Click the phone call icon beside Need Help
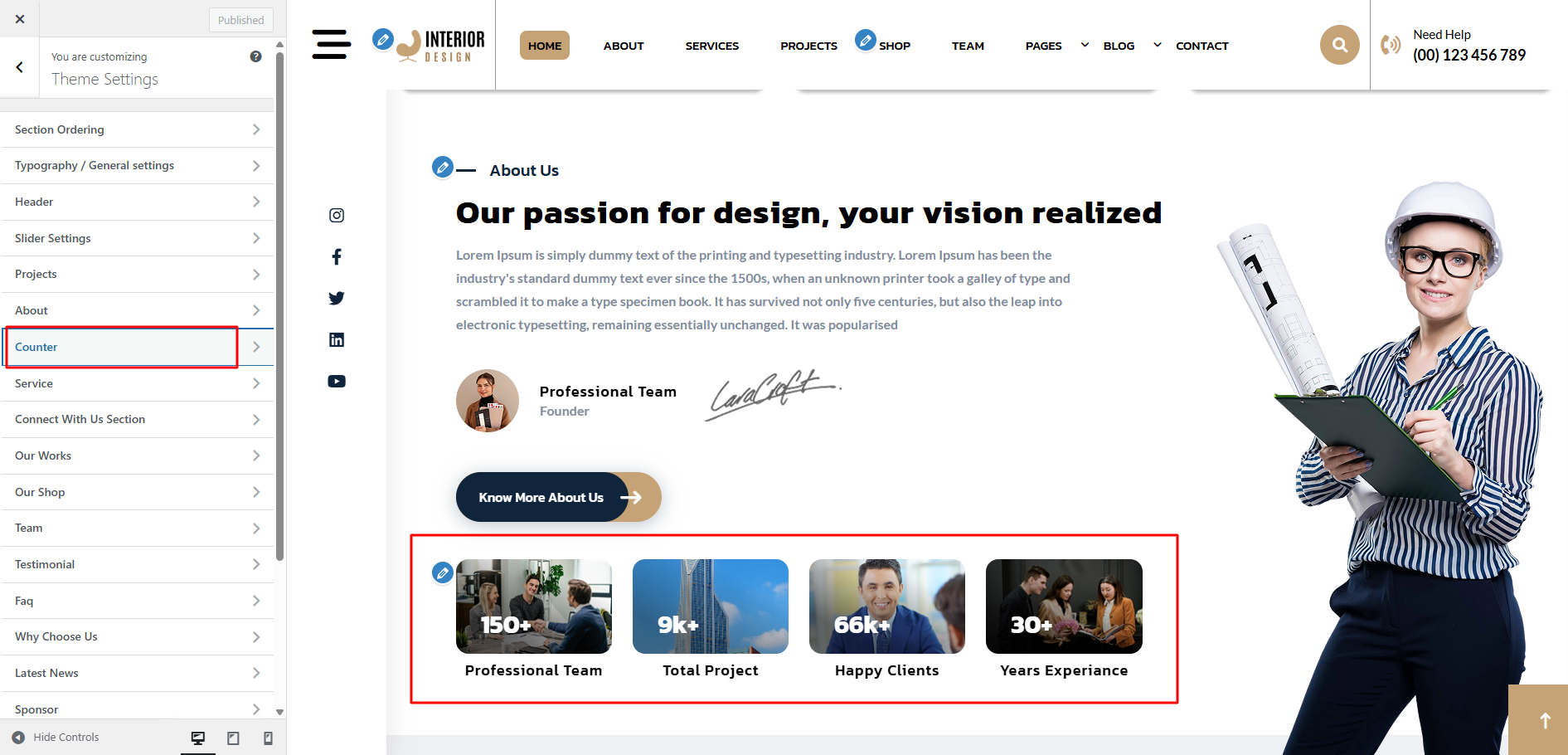 (1391, 45)
